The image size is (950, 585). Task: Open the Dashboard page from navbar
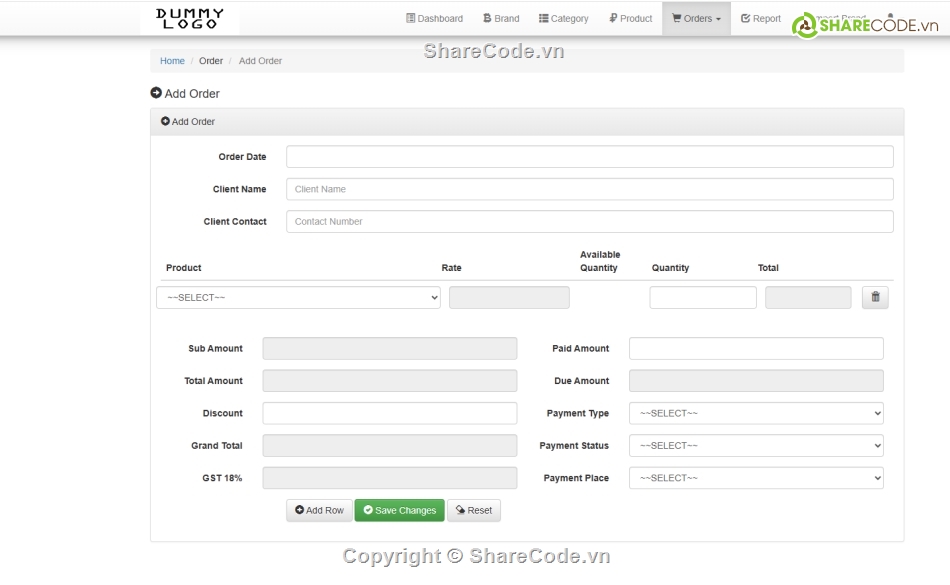click(x=434, y=18)
